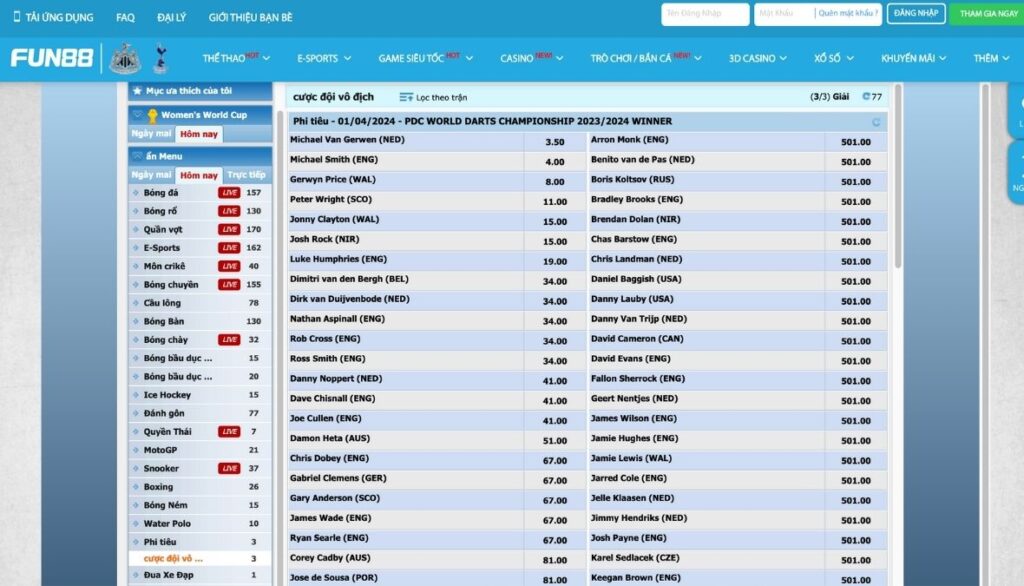Bet on Michael Van Gerwen at 3.50

(x=554, y=142)
